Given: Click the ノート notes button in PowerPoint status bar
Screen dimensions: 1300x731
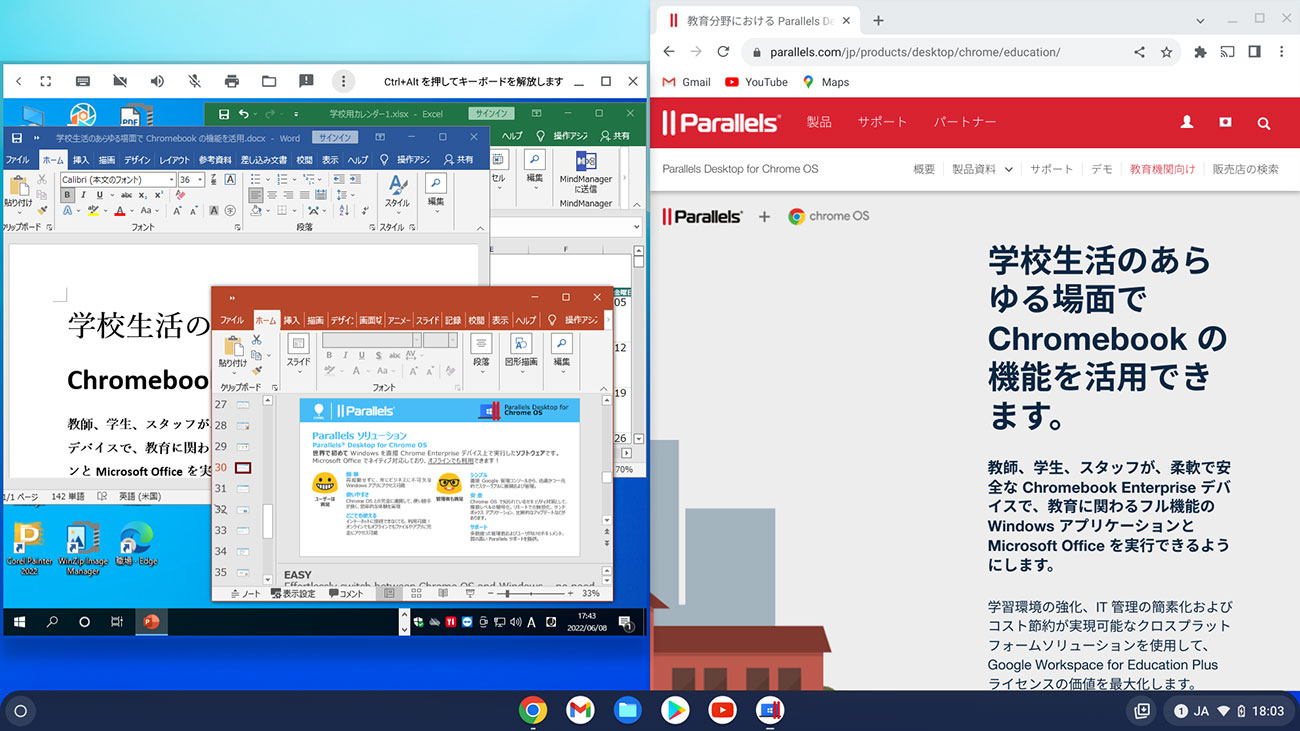Looking at the screenshot, I should pyautogui.click(x=245, y=593).
